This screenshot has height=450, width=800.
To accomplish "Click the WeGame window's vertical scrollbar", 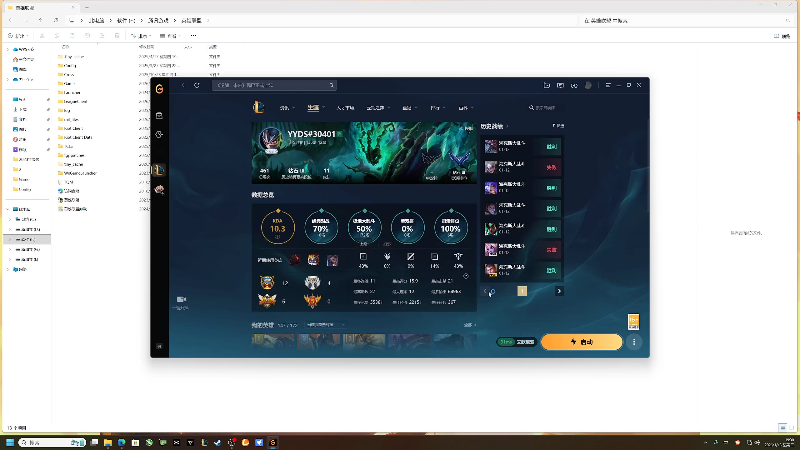I will click(648, 168).
